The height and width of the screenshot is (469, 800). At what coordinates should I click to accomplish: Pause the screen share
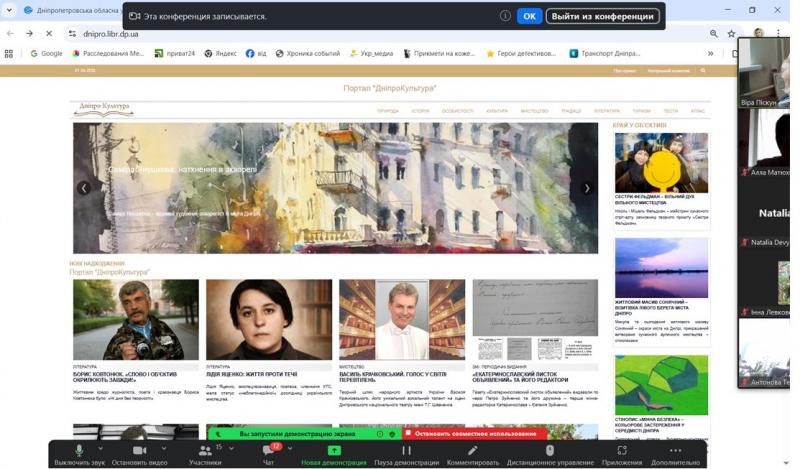pyautogui.click(x=406, y=452)
